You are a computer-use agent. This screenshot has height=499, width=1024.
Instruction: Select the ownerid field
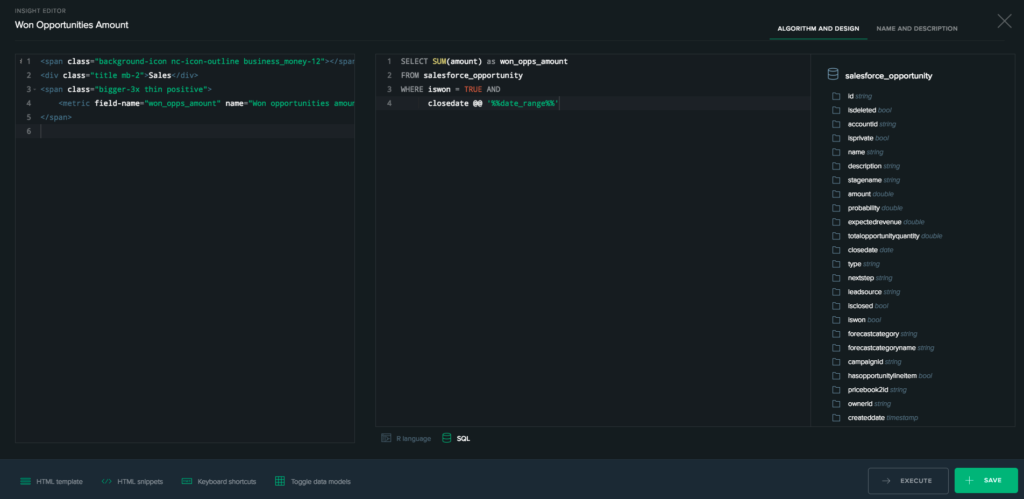click(x=869, y=404)
